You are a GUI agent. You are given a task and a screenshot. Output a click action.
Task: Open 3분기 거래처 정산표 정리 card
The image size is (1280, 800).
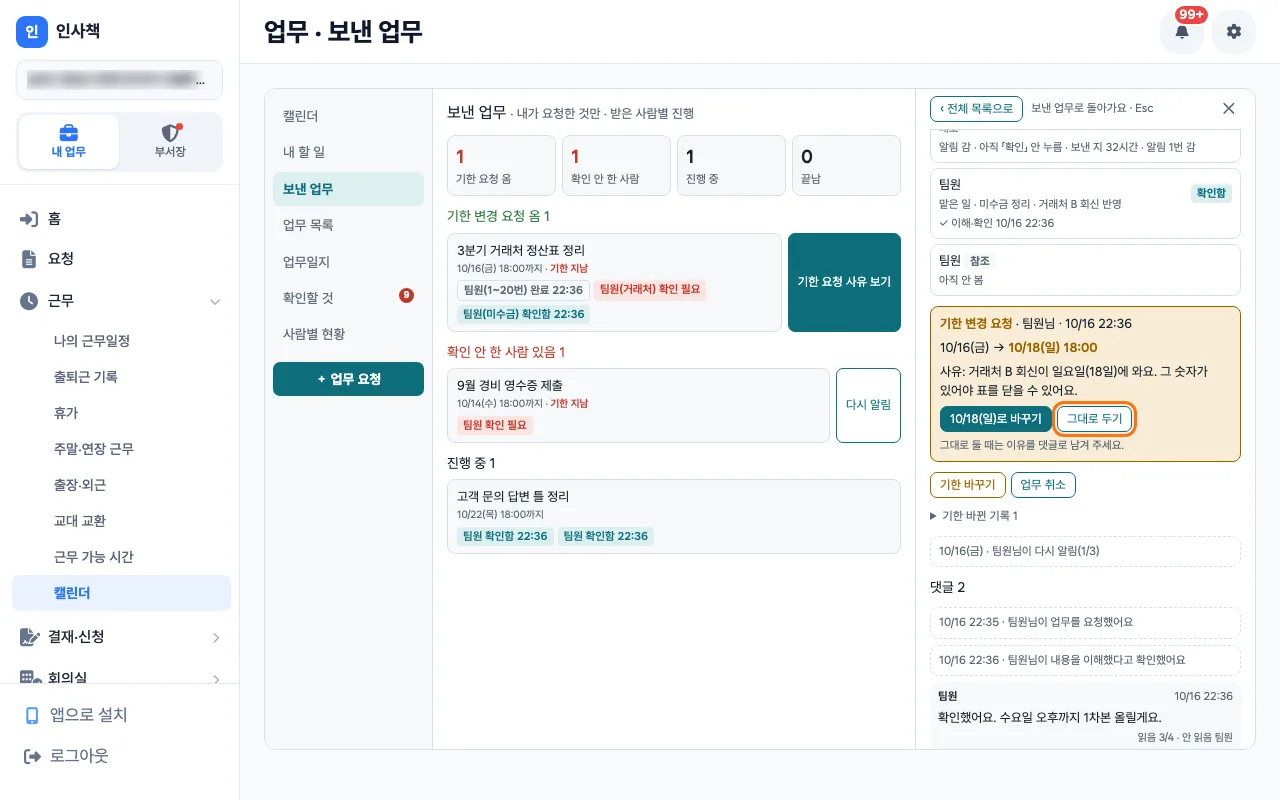point(615,282)
